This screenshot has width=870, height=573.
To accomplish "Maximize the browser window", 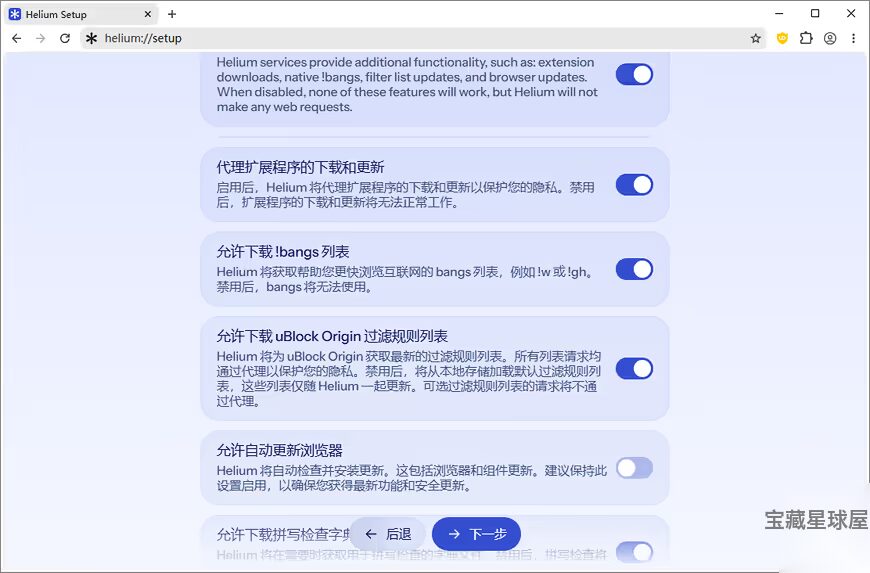I will (815, 13).
